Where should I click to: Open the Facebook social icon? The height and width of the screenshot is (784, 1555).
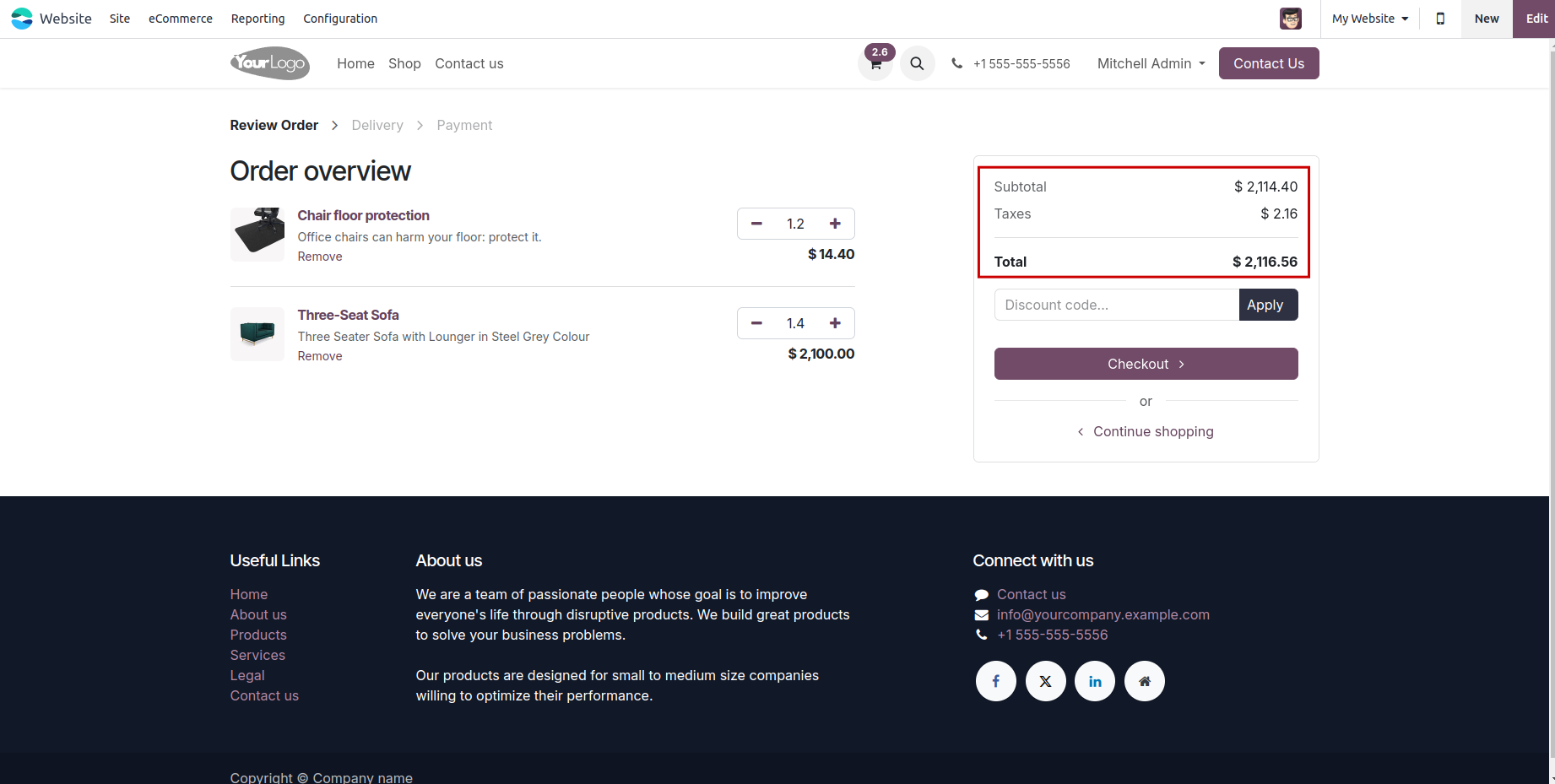[996, 681]
